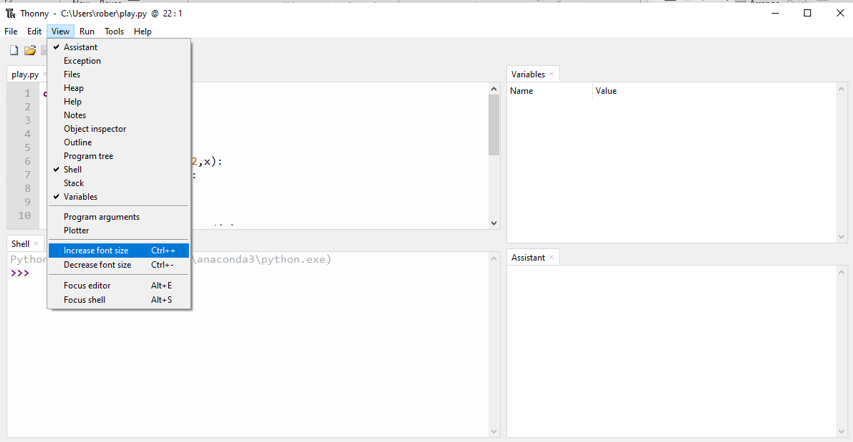This screenshot has width=853, height=442.
Task: Uncheck Variables in the View menu
Action: (80, 197)
